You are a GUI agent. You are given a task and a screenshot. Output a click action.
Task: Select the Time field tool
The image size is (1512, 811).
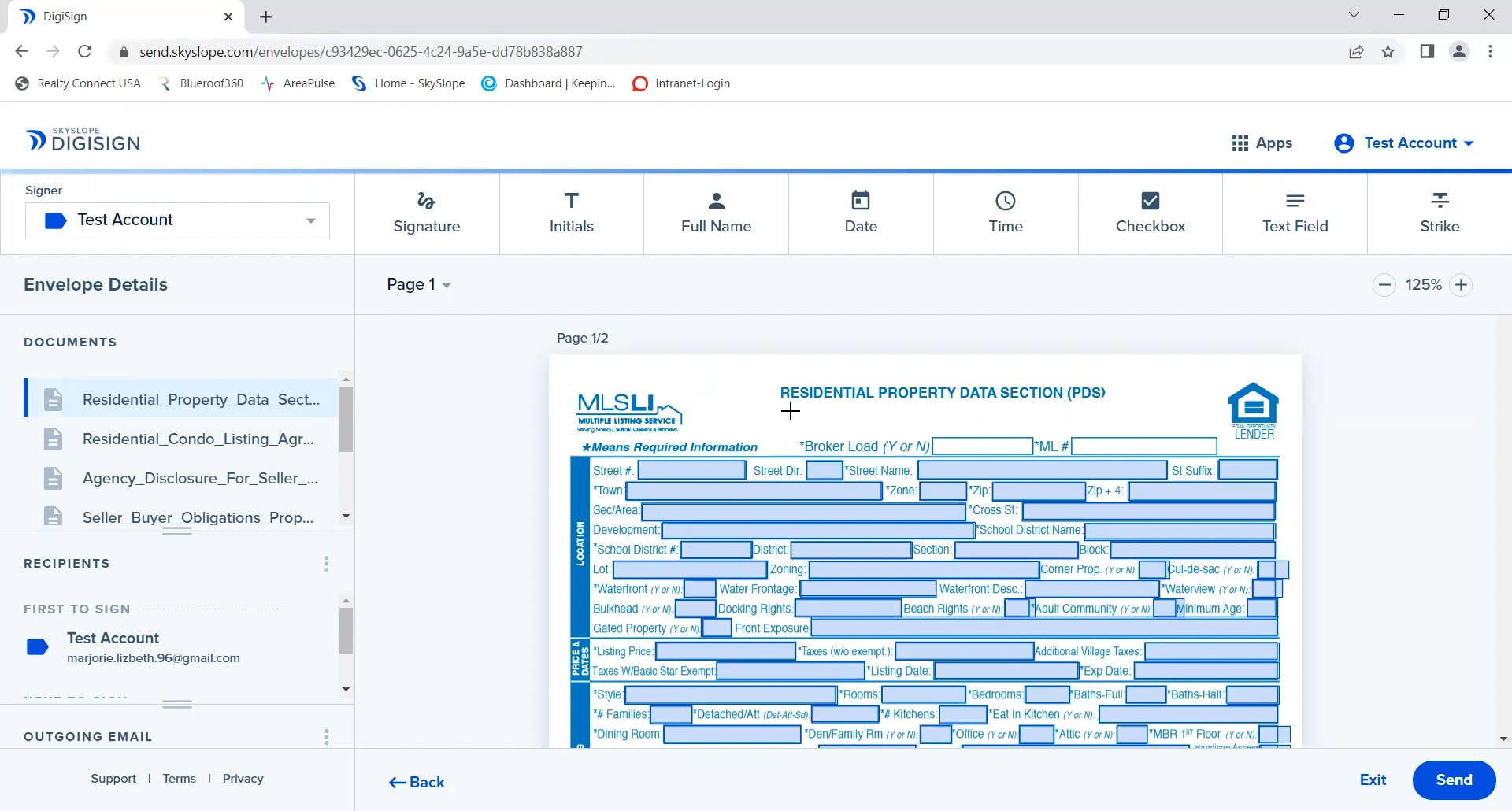(x=1006, y=213)
